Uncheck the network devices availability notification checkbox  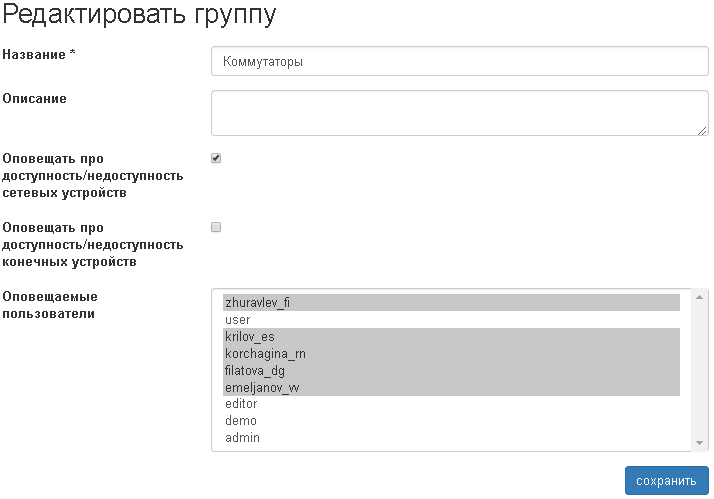tap(216, 158)
